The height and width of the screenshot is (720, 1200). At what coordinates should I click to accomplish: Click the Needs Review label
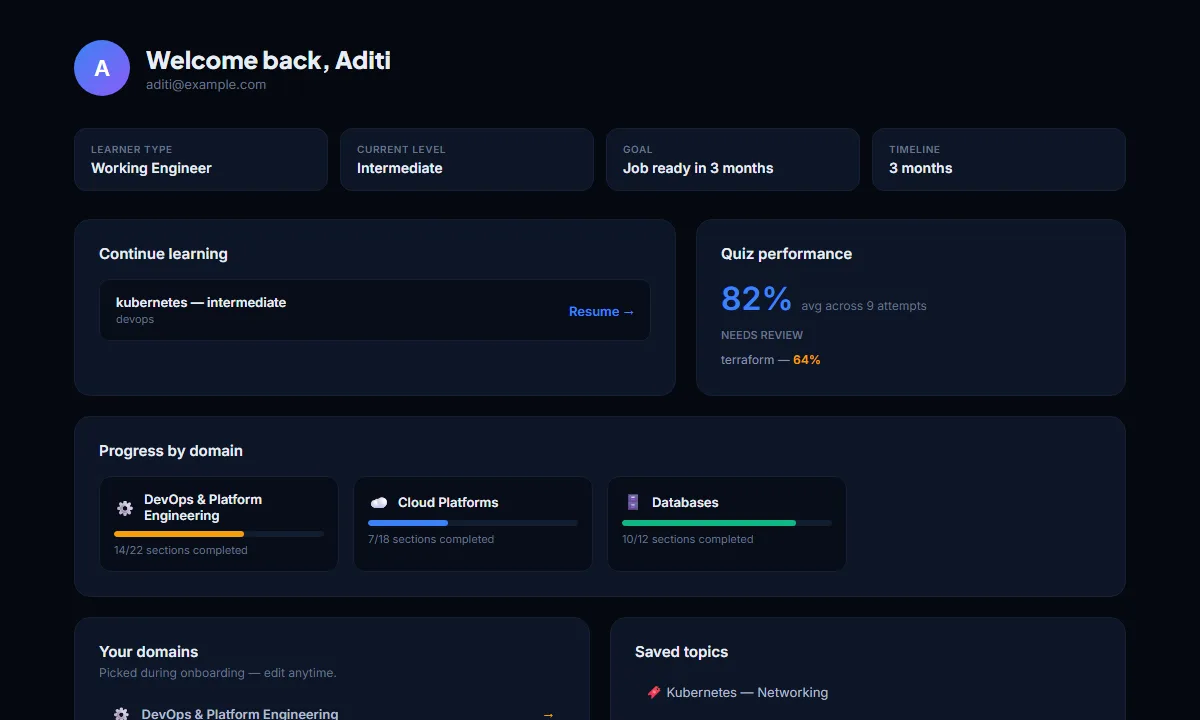pyautogui.click(x=762, y=335)
